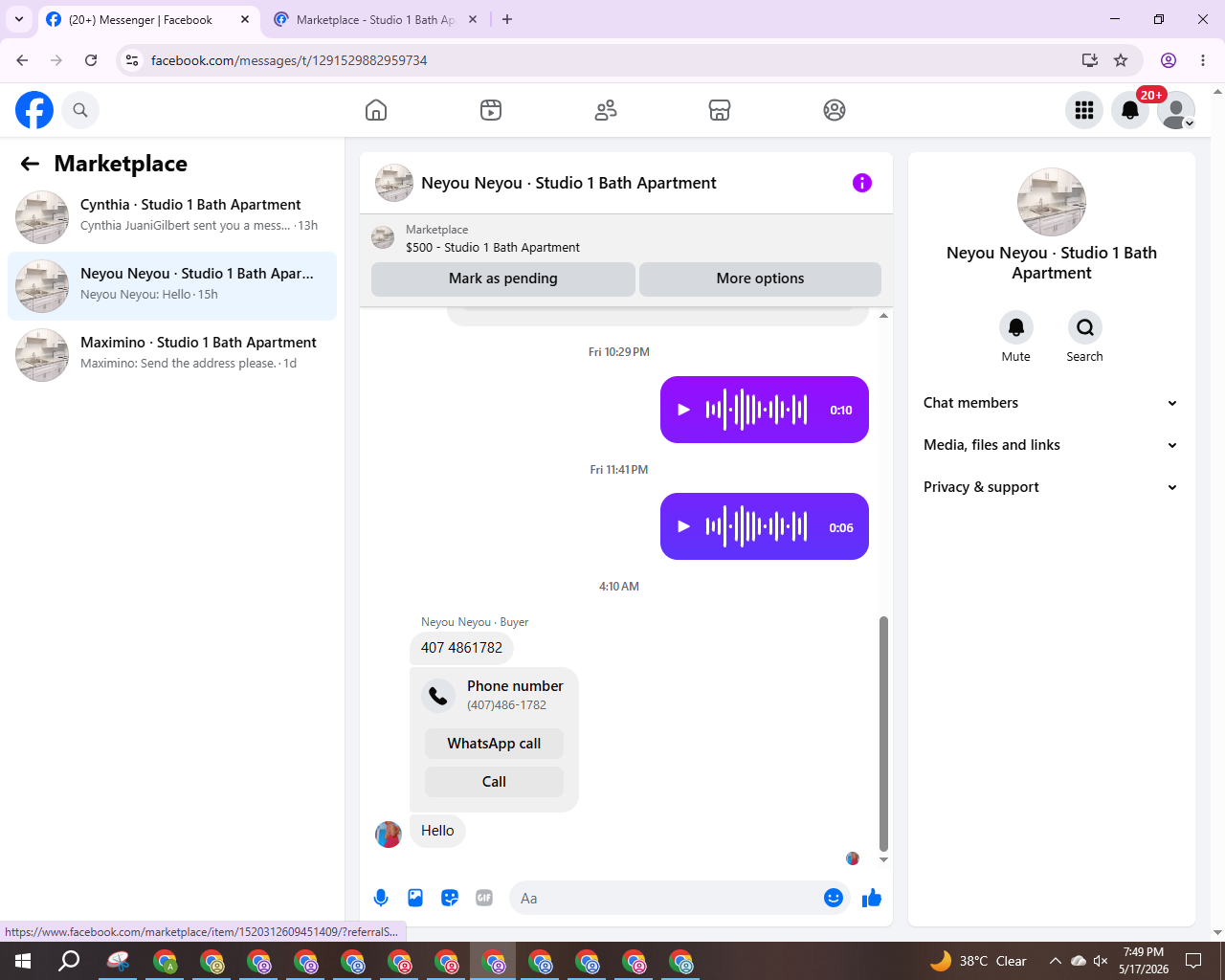
Task: Open the More options button
Action: coord(761,278)
